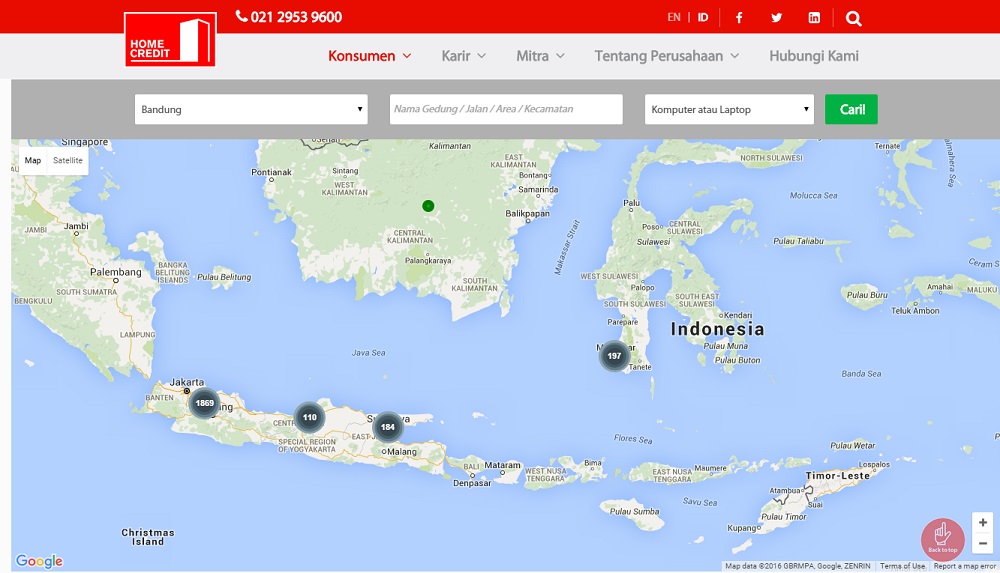
Task: Call the 021 2953 9600 number link
Action: pyautogui.click(x=296, y=17)
